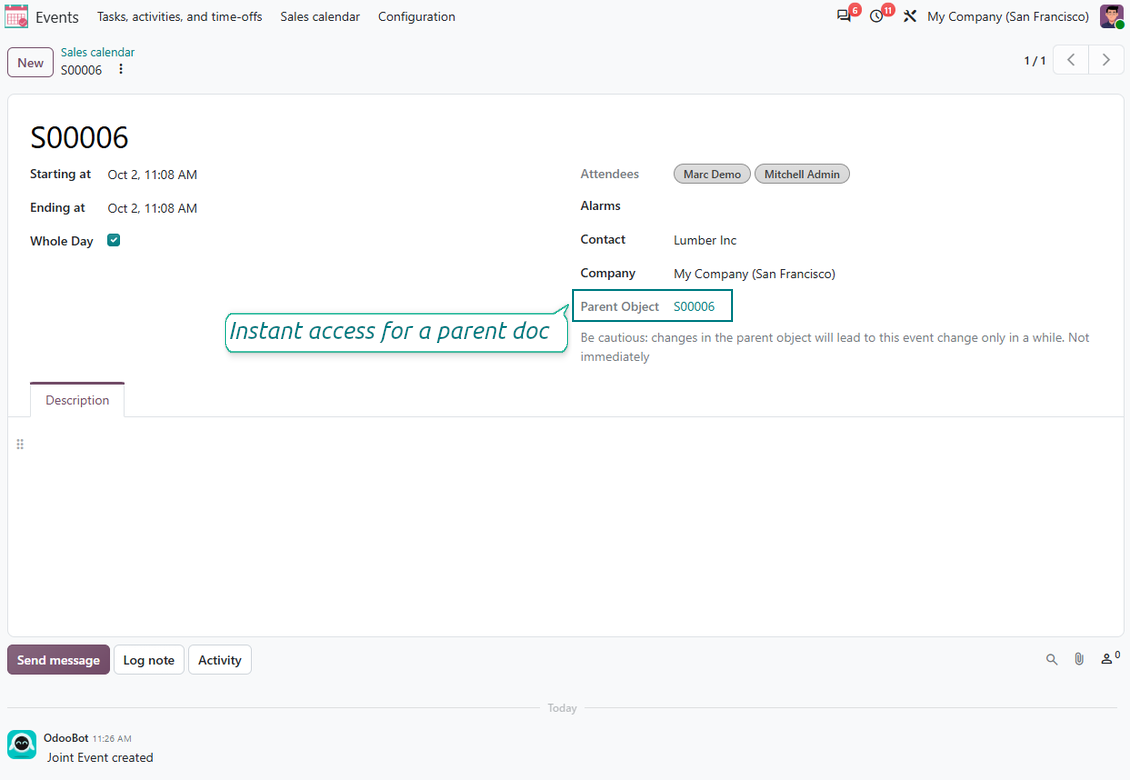Viewport: 1130px width, 780px height.
Task: Show followers icon in chatter
Action: pos(1110,658)
